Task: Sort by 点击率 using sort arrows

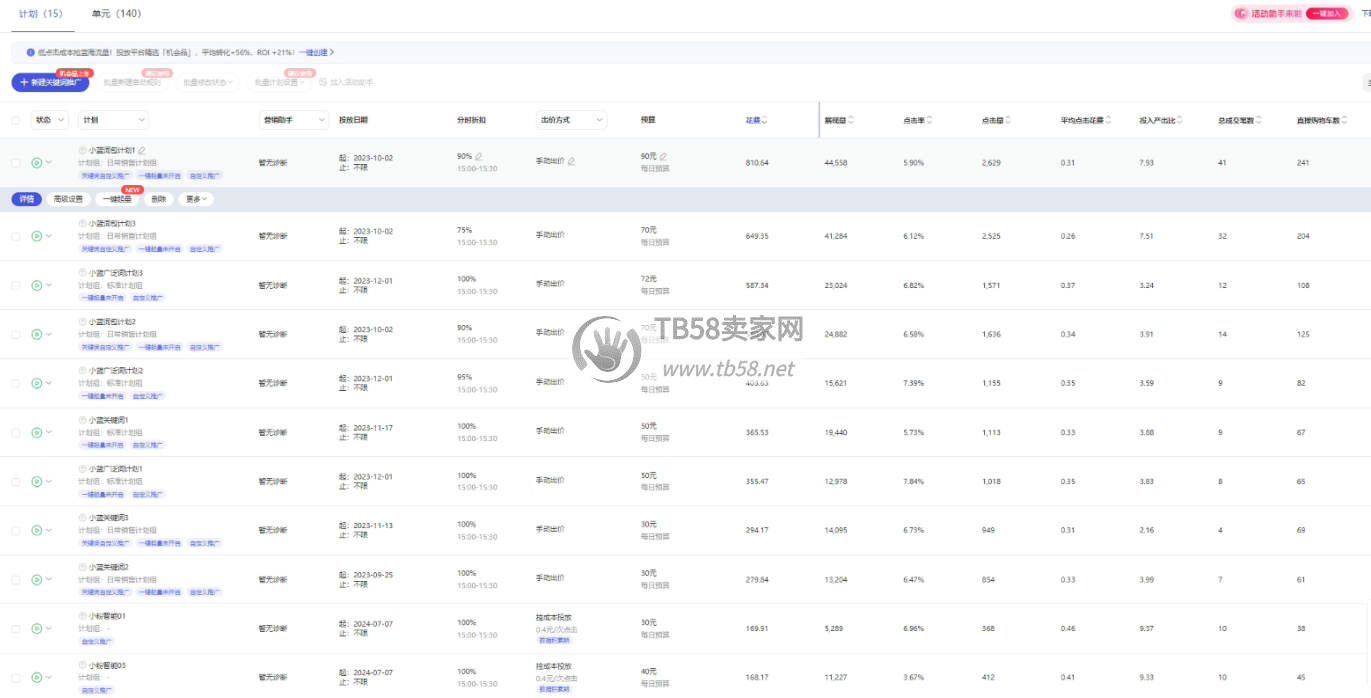Action: tap(929, 120)
